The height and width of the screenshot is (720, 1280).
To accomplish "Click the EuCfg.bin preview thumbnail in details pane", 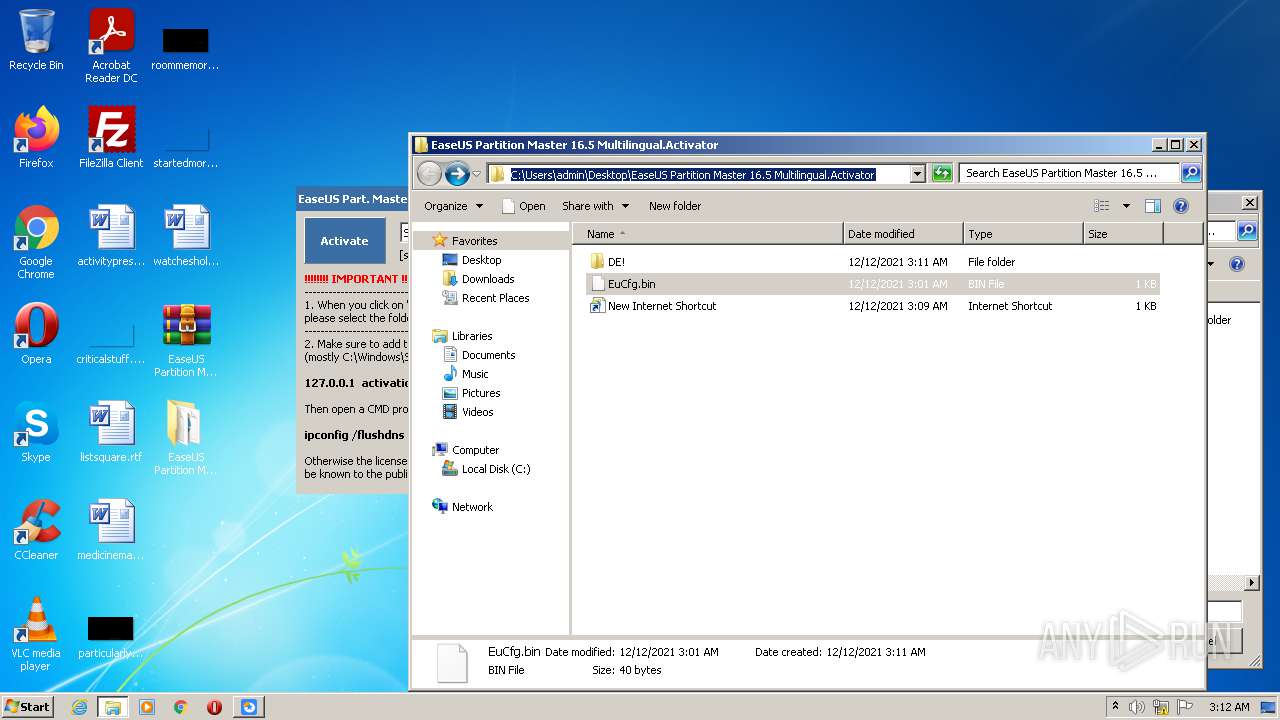I will [452, 663].
